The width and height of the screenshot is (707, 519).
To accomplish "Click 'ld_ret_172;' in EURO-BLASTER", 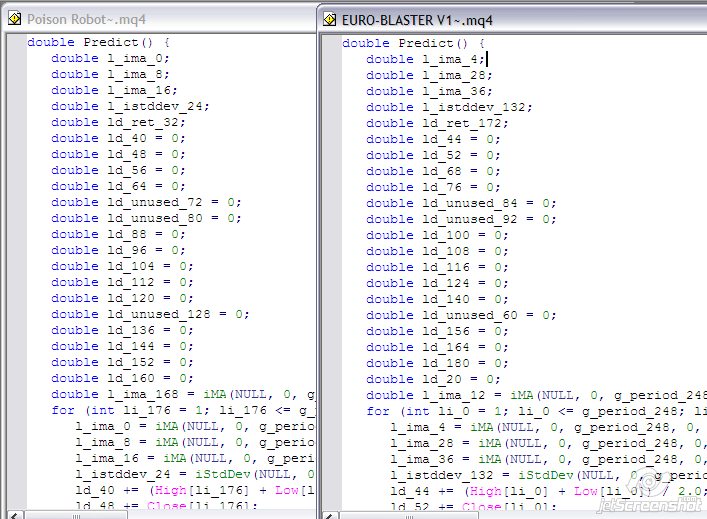I will 465,124.
